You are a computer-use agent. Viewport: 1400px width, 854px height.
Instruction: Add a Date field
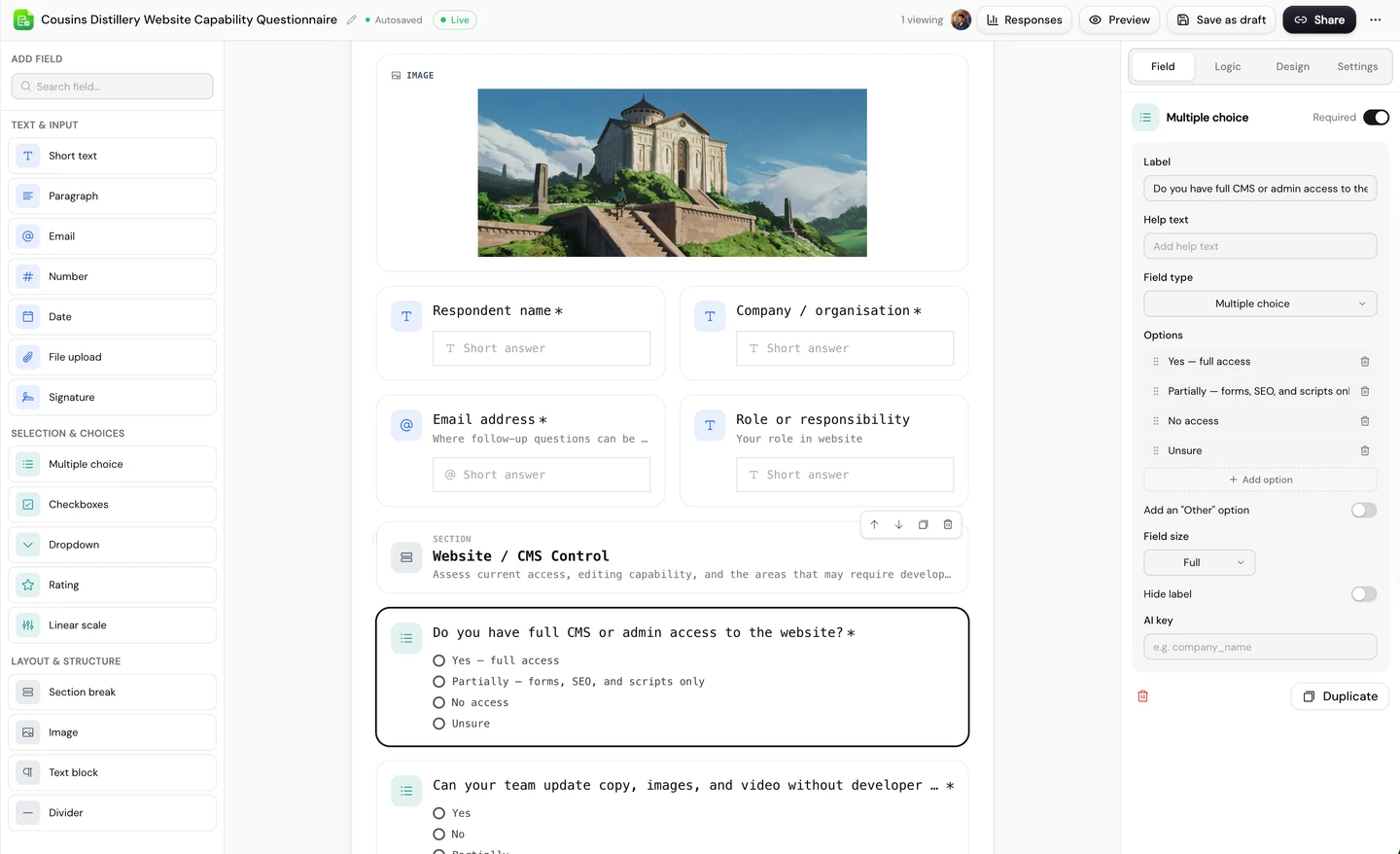(113, 317)
